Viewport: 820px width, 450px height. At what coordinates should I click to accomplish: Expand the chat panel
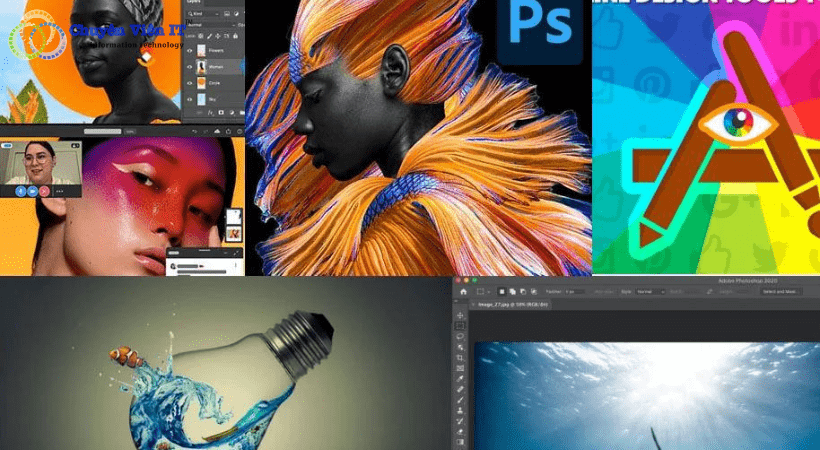pyautogui.click(x=236, y=253)
